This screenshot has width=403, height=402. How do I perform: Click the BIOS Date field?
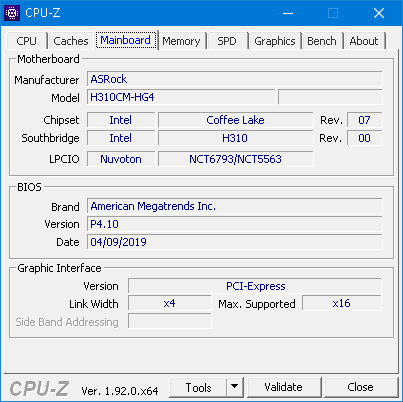235,242
